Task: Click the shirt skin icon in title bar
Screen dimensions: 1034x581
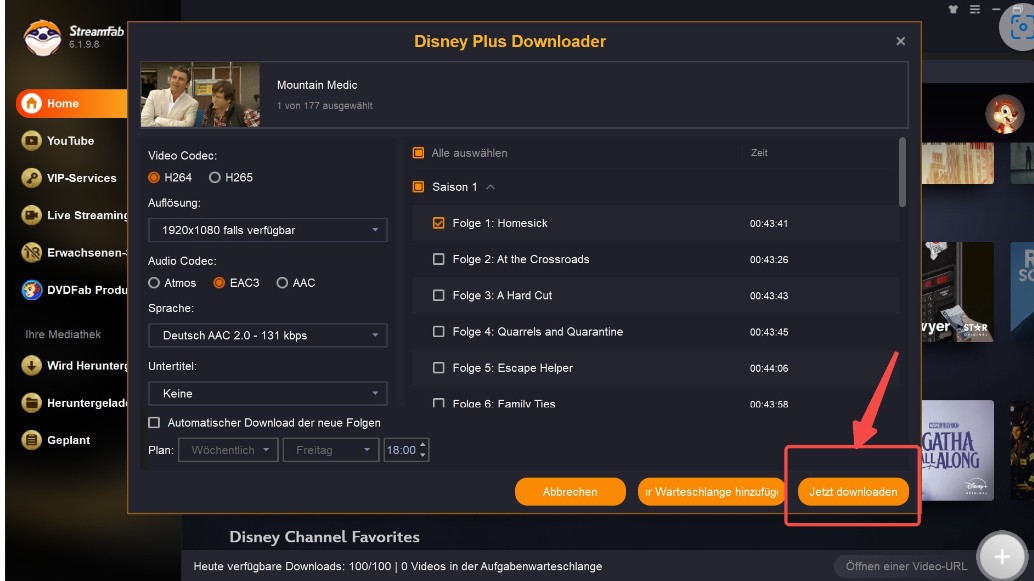Action: point(953,9)
